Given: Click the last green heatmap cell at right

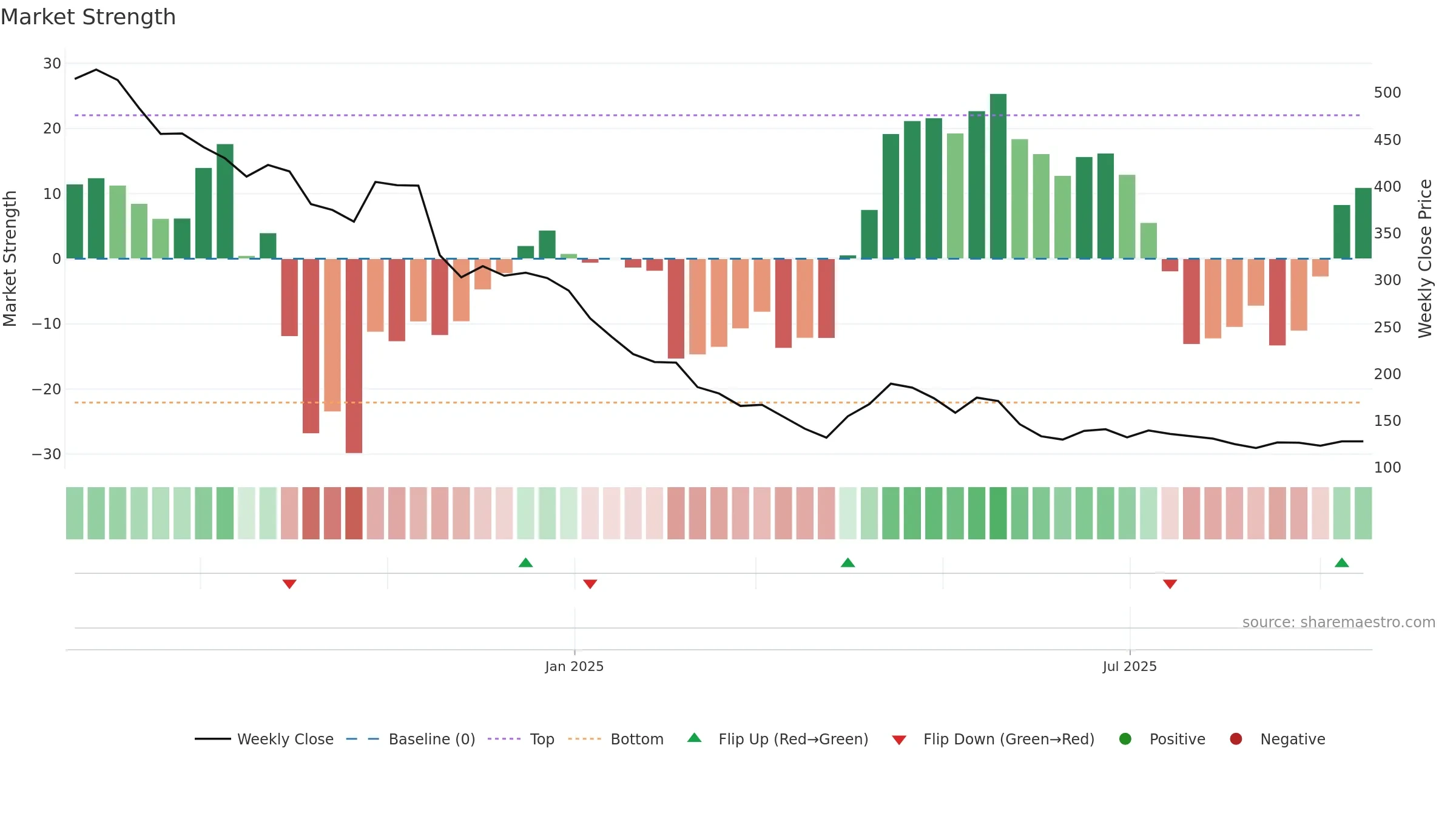Looking at the screenshot, I should [x=1363, y=513].
